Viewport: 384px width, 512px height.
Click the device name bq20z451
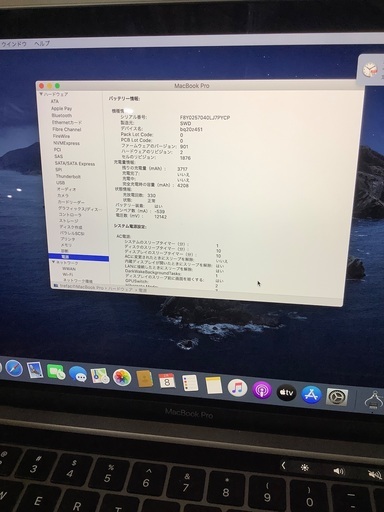(191, 129)
